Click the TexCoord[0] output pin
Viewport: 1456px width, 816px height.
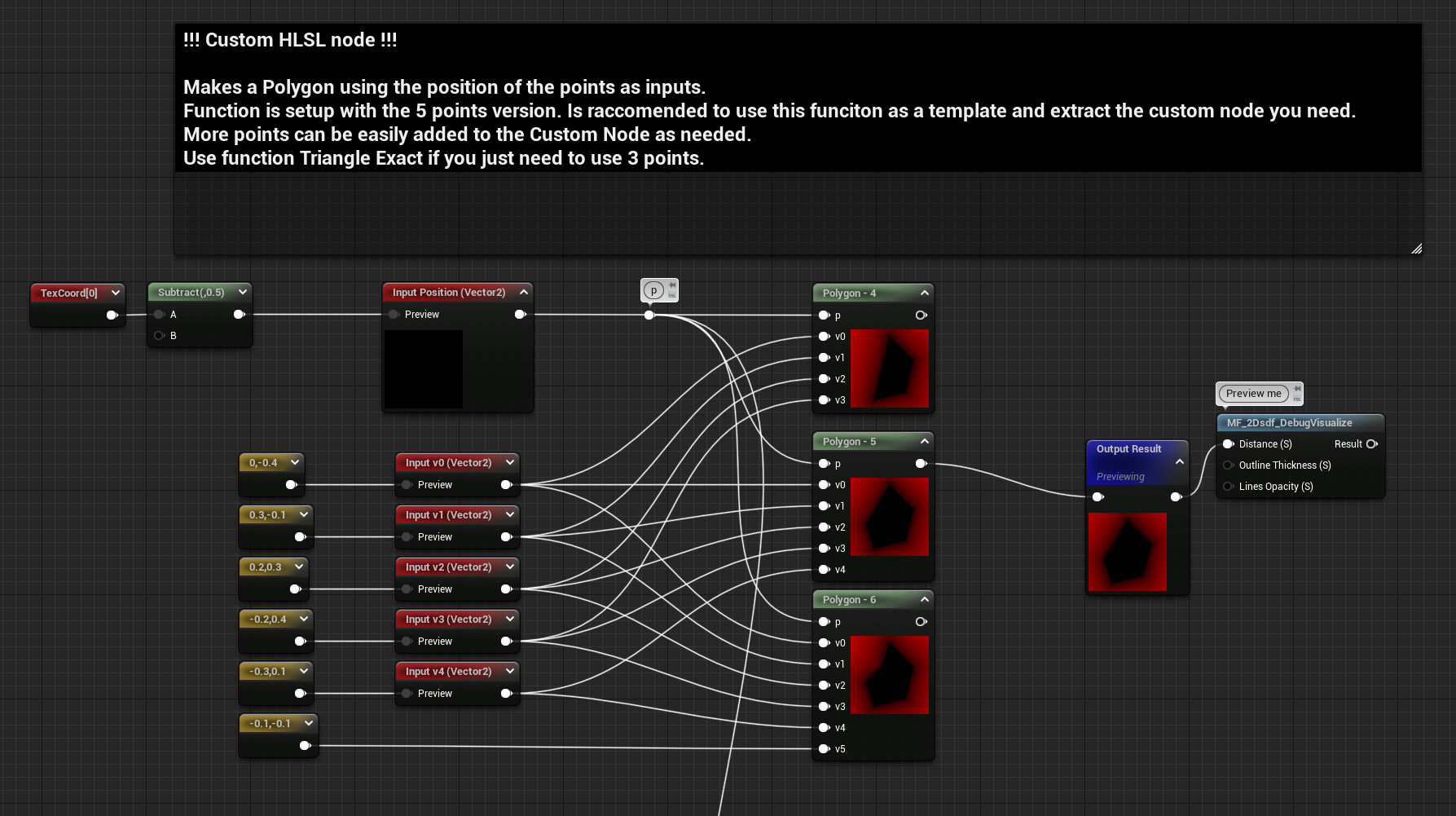click(112, 316)
